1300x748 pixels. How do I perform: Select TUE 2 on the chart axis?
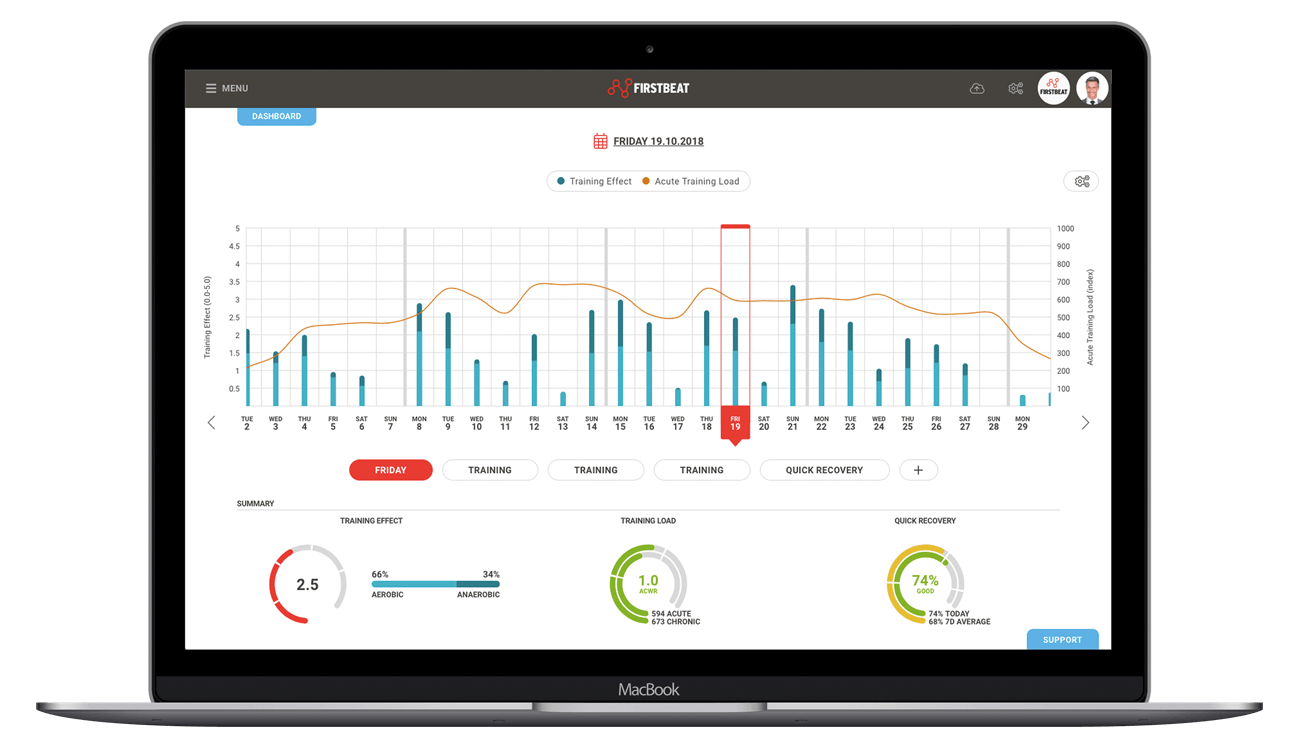pyautogui.click(x=247, y=423)
